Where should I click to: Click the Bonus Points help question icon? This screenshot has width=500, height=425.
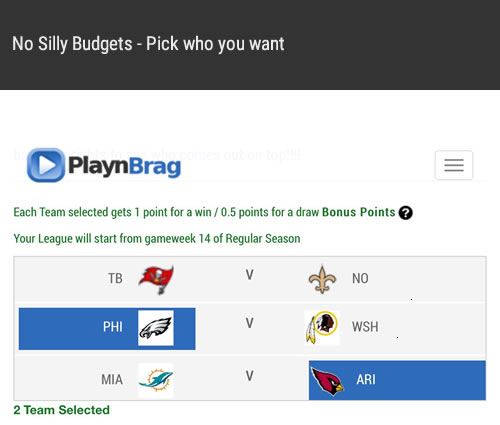pos(406,213)
